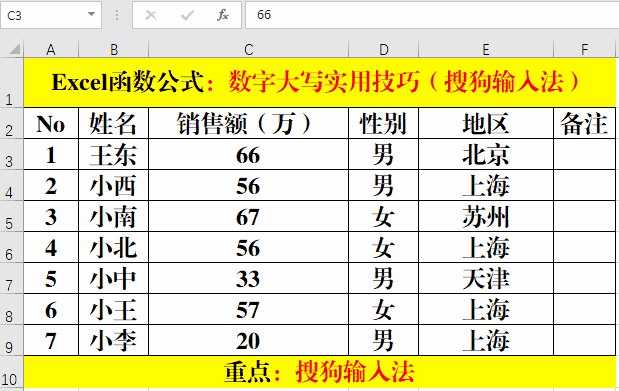Click sales value 66 for 王东
The width and height of the screenshot is (619, 391).
[248, 154]
